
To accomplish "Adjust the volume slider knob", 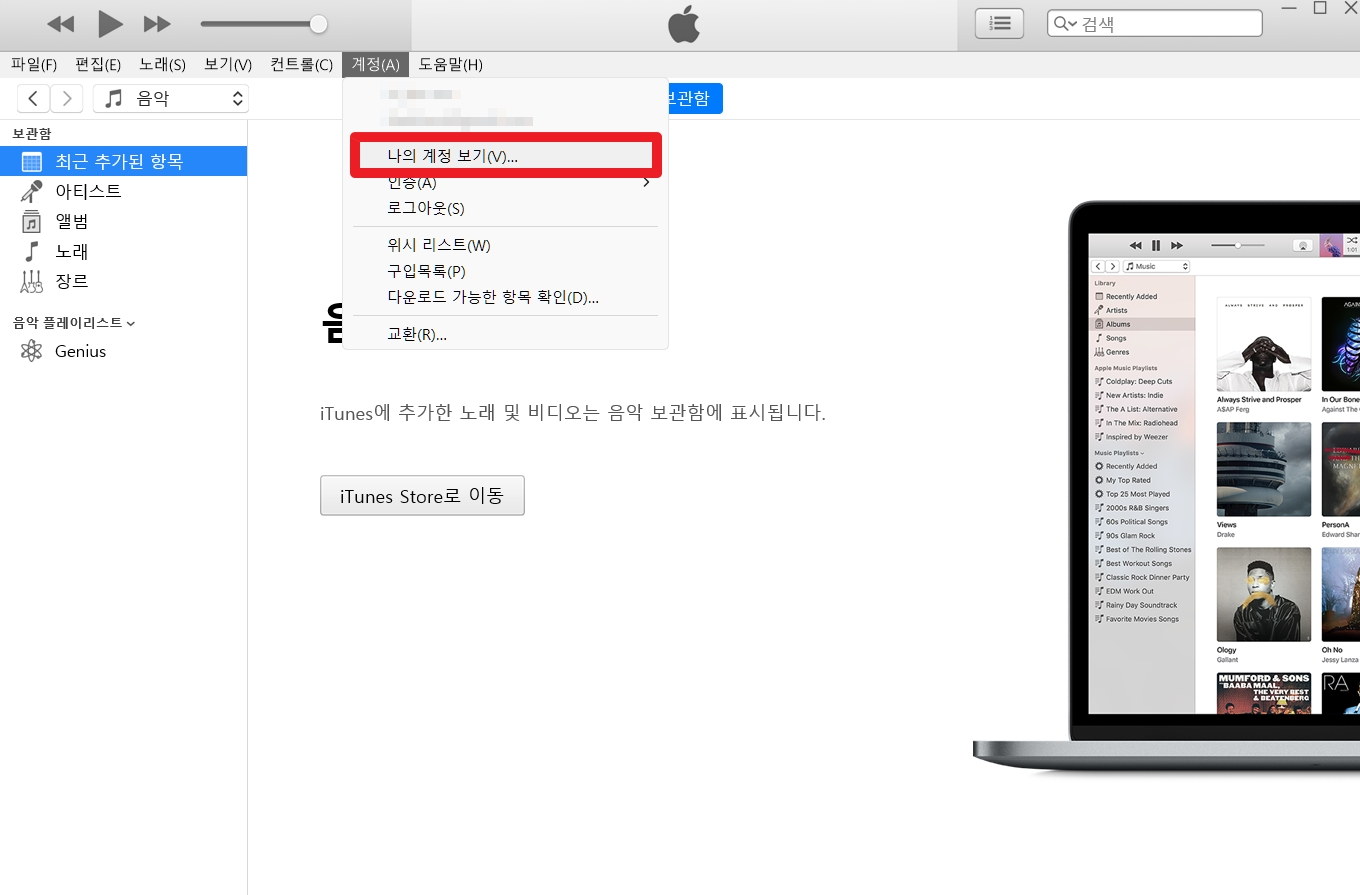I will click(318, 24).
